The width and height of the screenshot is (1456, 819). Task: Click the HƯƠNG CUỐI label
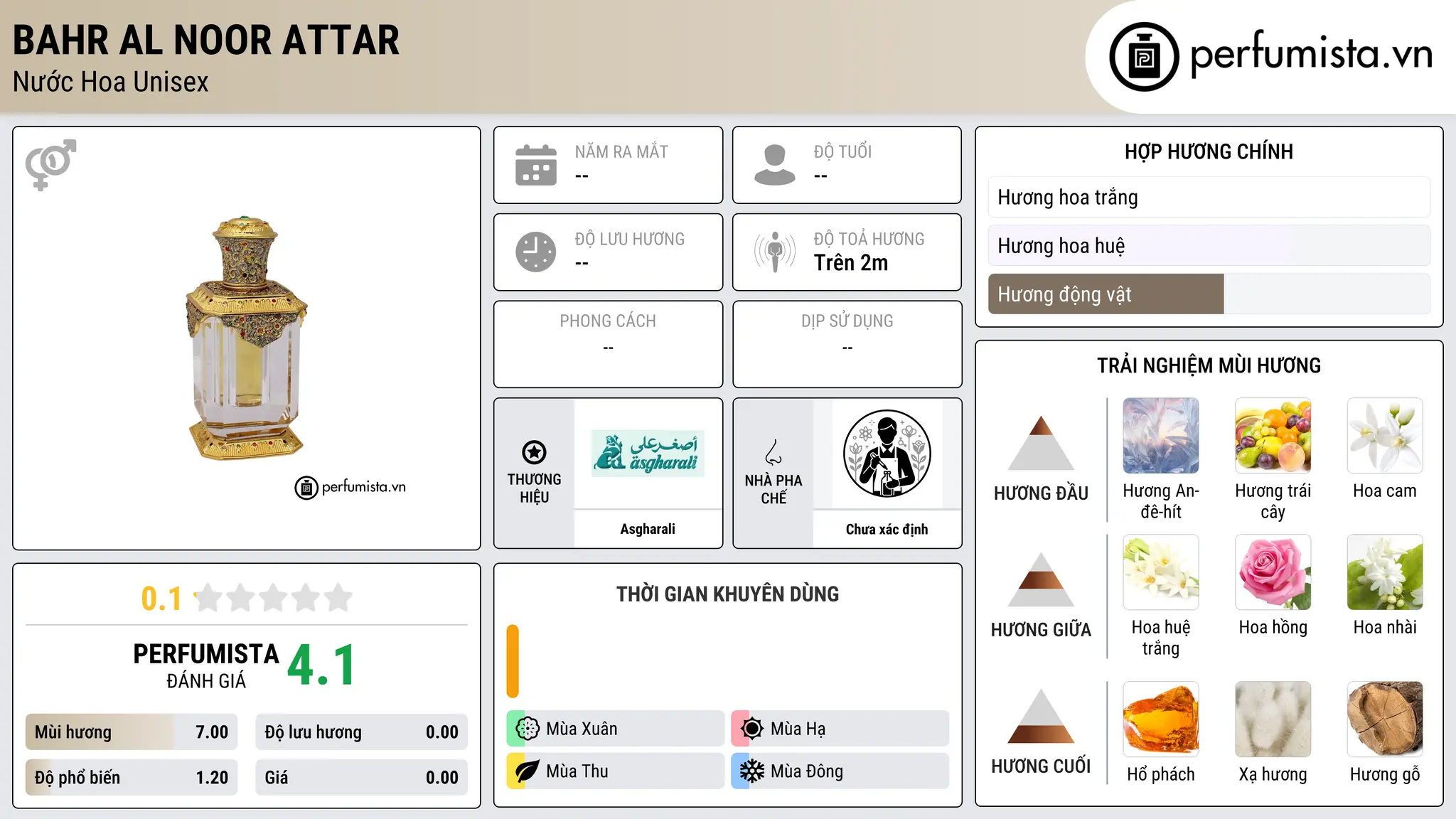point(1041,766)
